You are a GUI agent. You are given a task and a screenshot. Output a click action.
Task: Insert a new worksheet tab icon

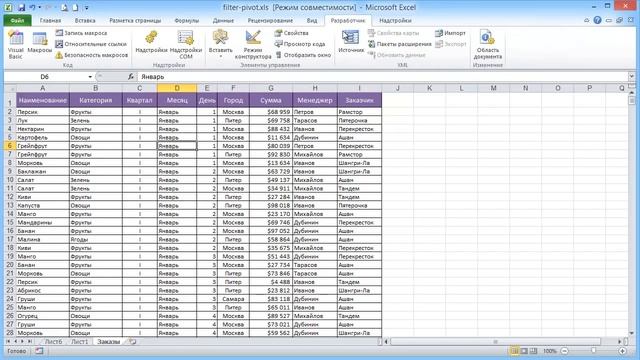coord(133,342)
